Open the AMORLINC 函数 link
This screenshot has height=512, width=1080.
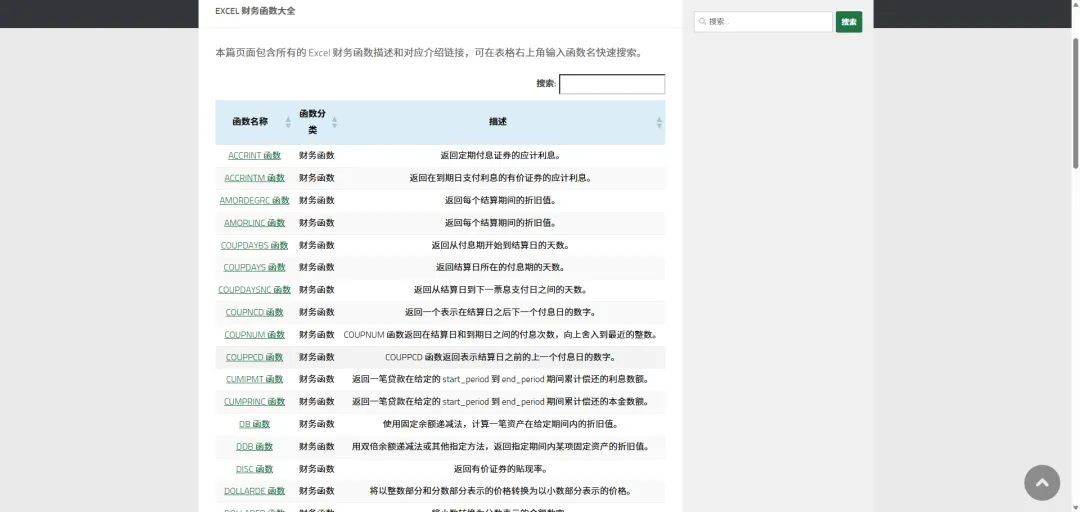coord(254,223)
